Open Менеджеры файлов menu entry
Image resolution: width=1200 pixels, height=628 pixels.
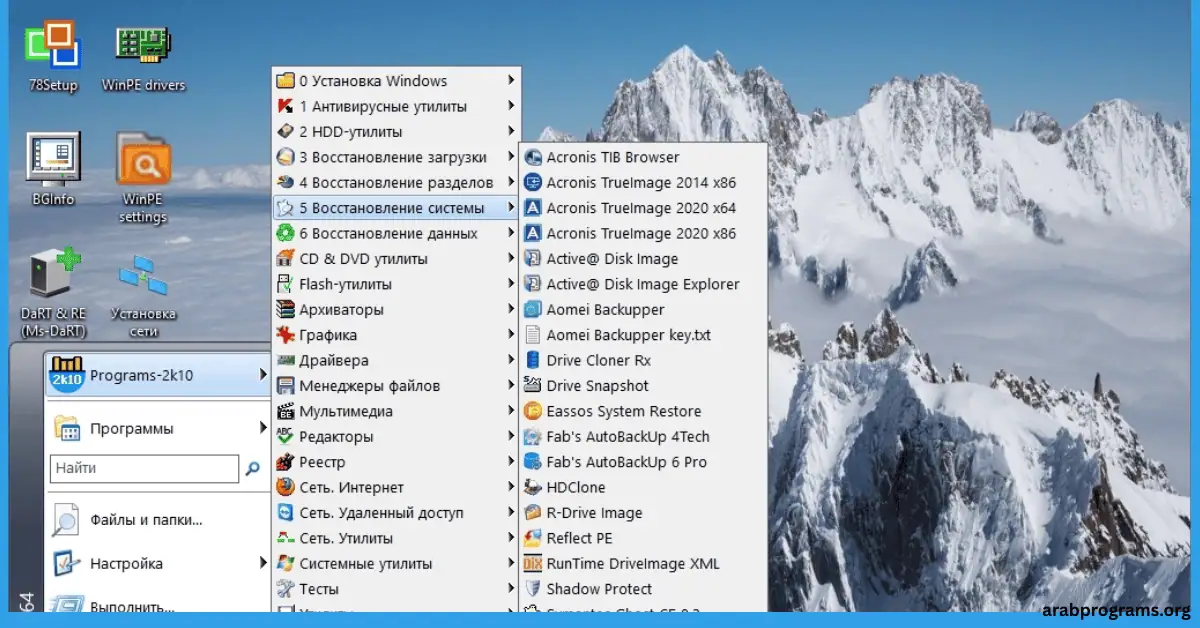[396, 386]
